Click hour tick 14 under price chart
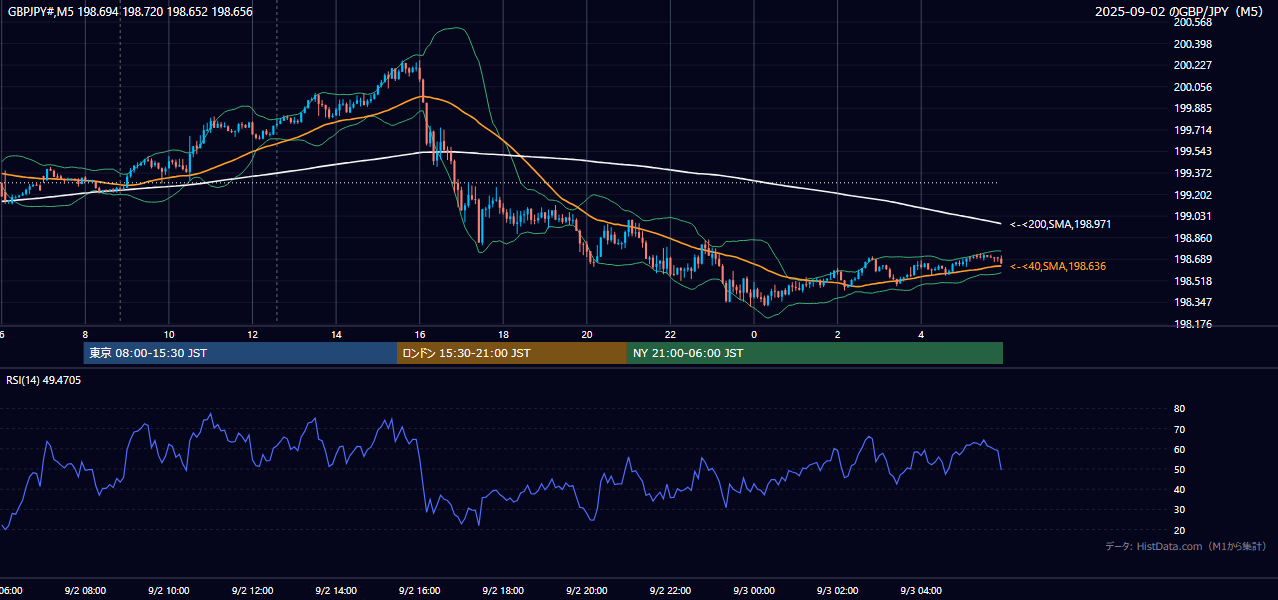 [x=336, y=334]
